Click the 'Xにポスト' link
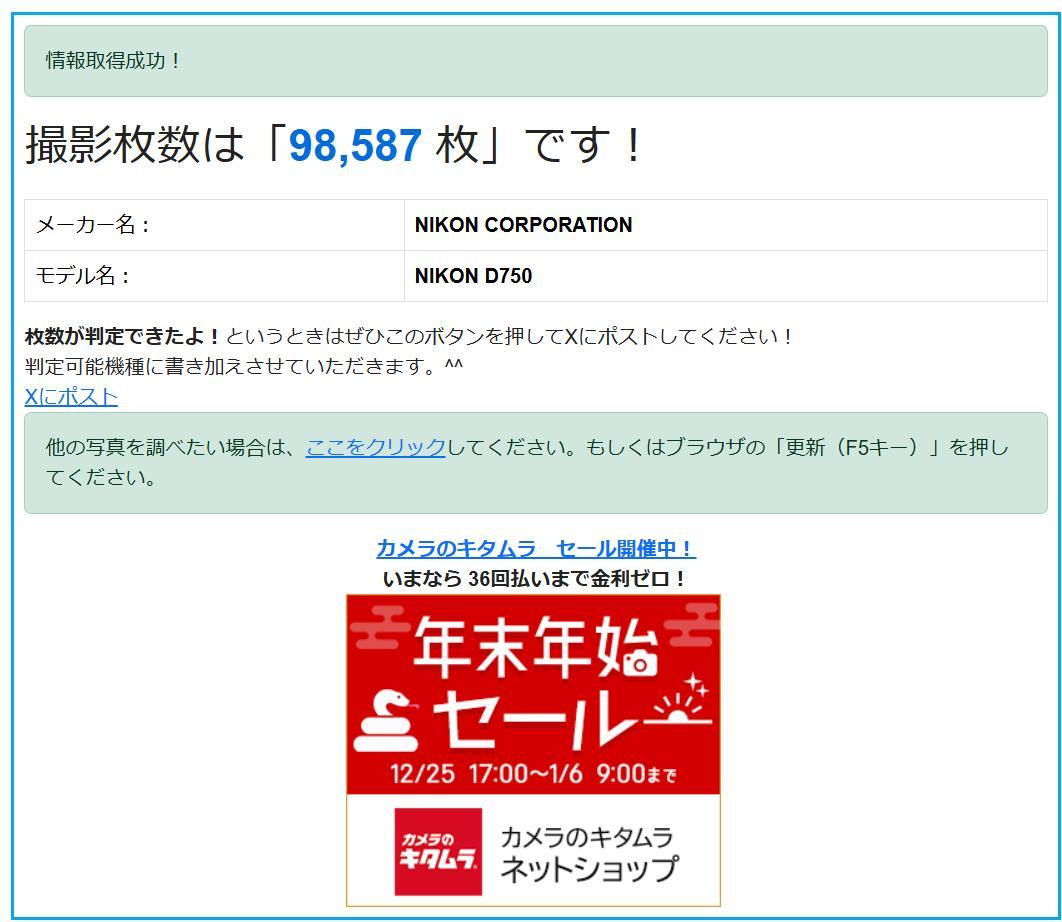1062x922 pixels. 71,396
